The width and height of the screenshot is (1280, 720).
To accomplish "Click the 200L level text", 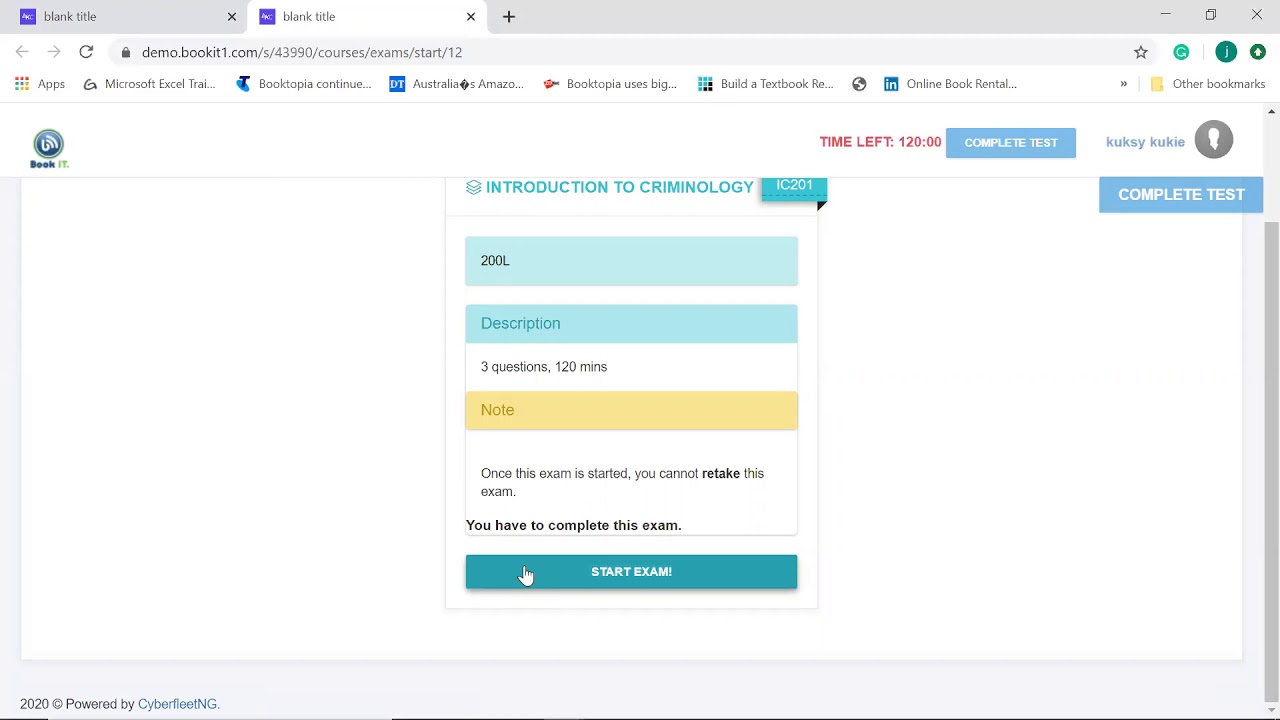I will 495,260.
